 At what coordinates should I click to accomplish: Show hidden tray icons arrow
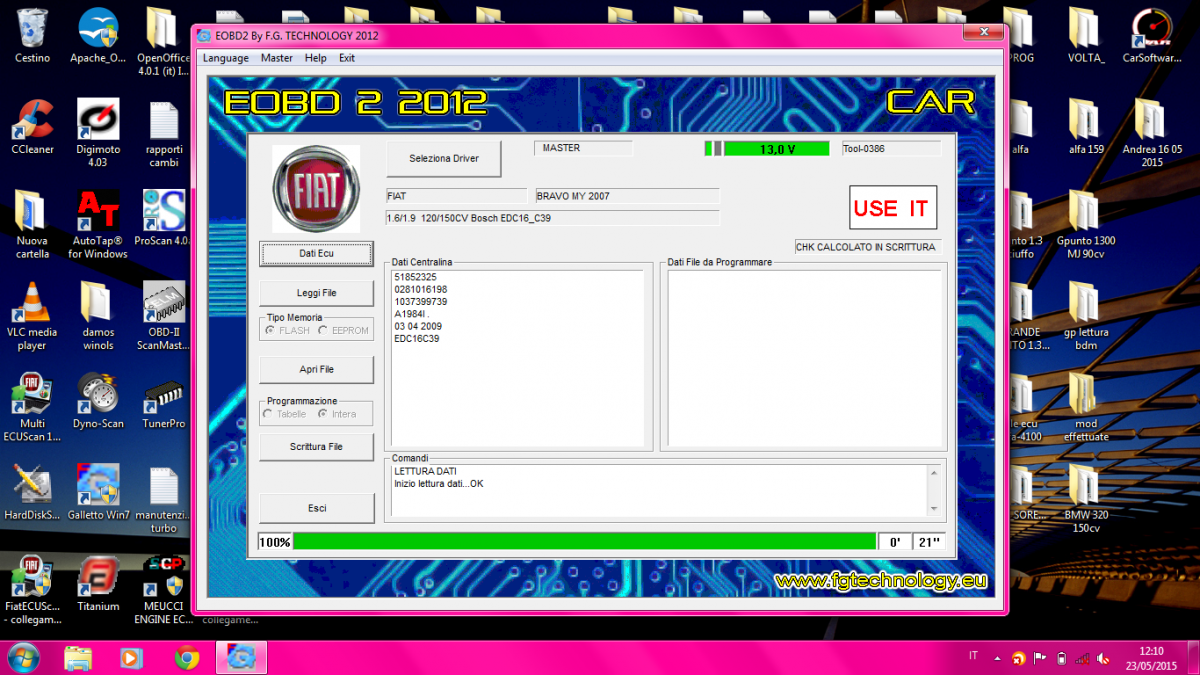click(996, 657)
